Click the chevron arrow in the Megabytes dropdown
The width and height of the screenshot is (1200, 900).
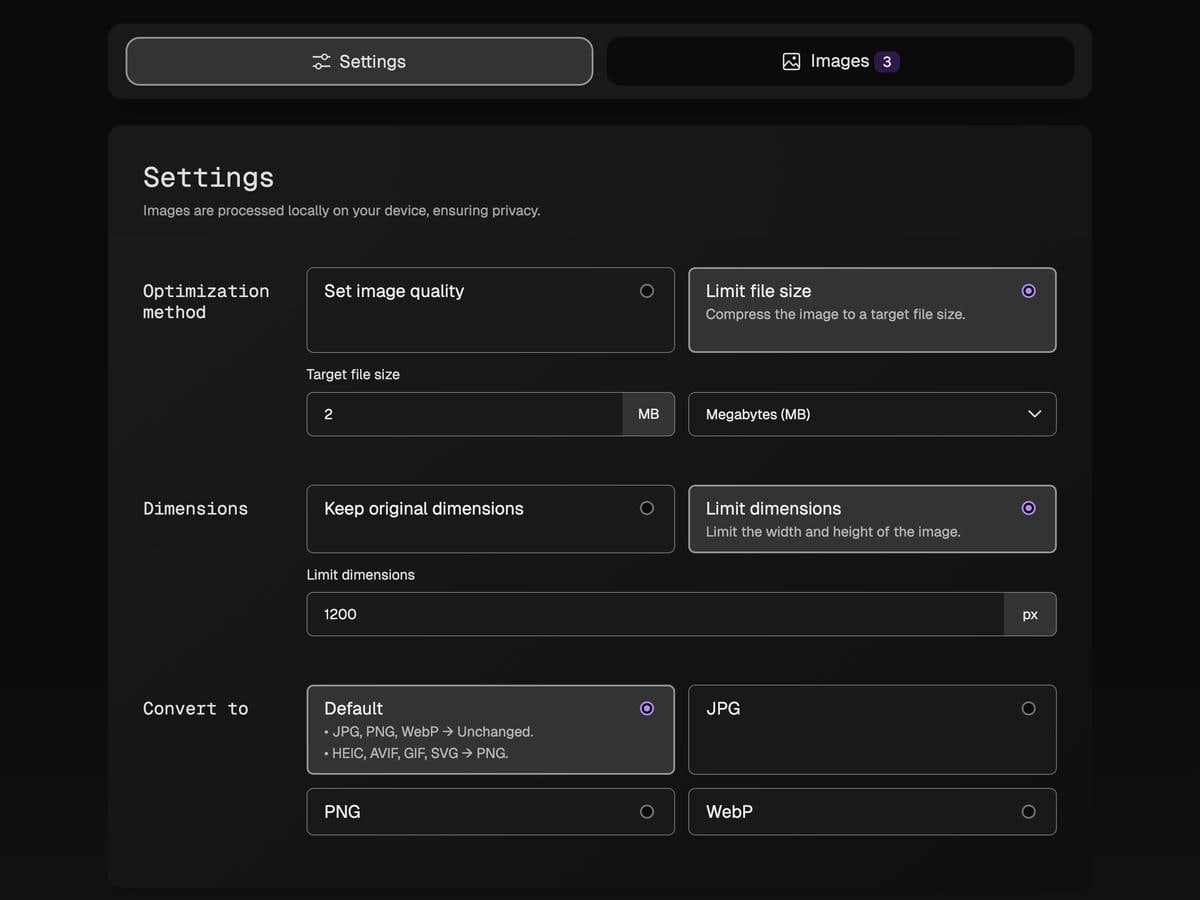pyautogui.click(x=1034, y=414)
